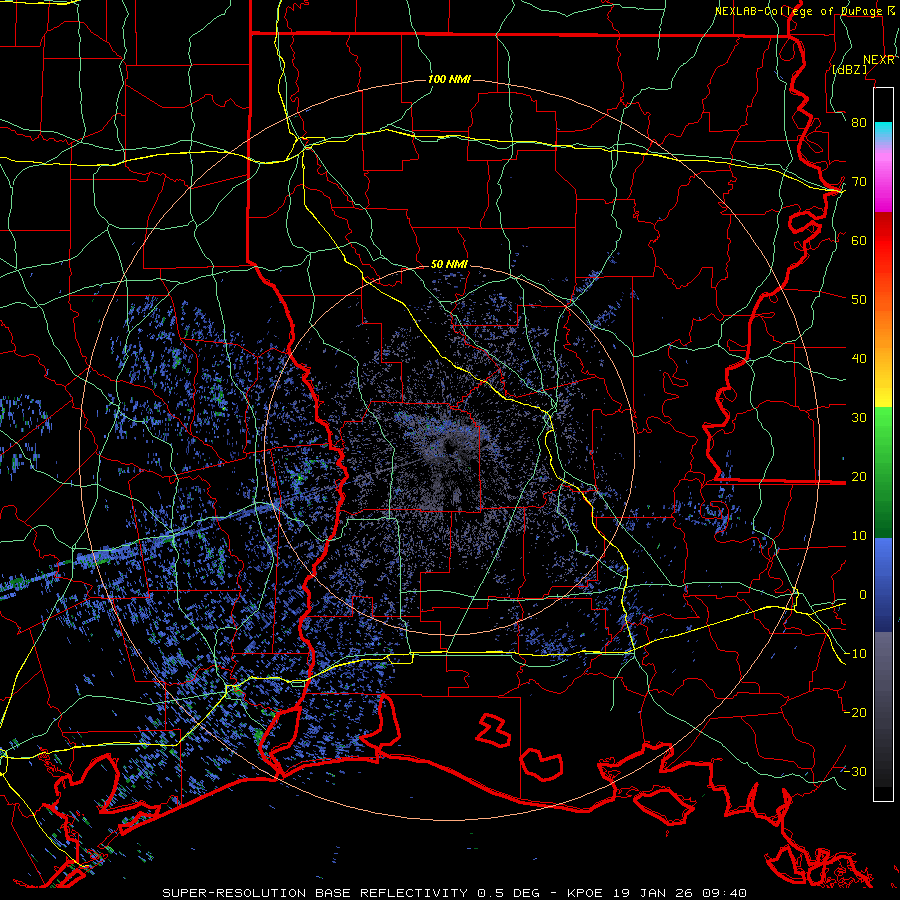The height and width of the screenshot is (900, 900).
Task: Click the 100 NMI range ring label
Action: tap(449, 79)
